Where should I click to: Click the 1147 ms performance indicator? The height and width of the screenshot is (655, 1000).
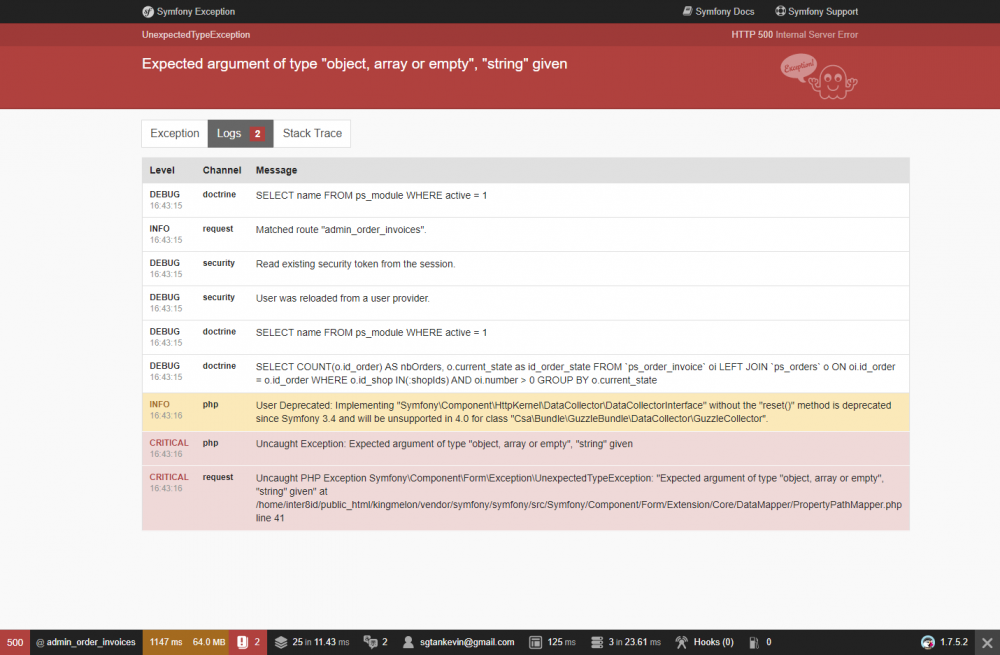pos(166,641)
